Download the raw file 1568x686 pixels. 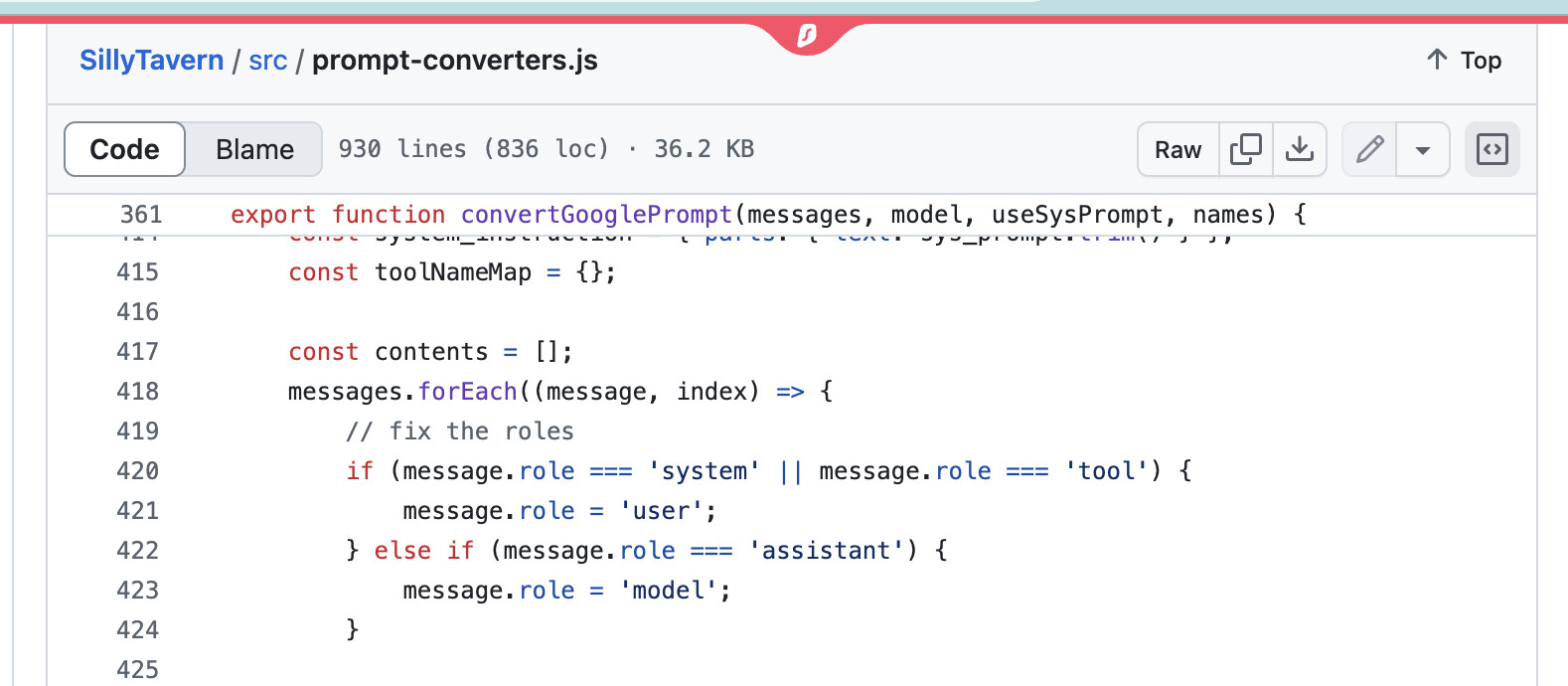click(1299, 149)
